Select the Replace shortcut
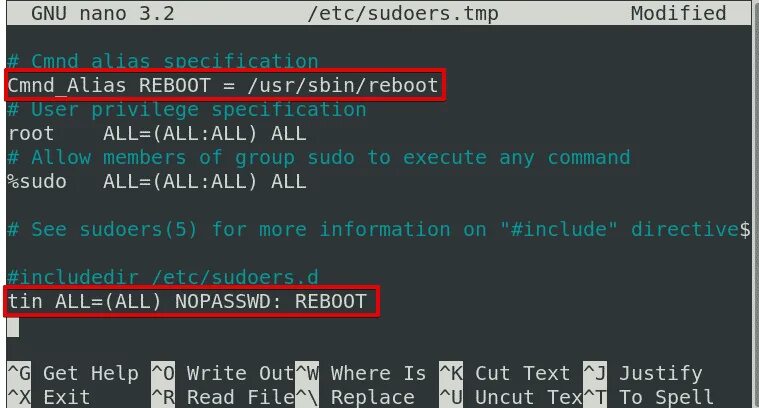759x408 pixels. click(372, 397)
